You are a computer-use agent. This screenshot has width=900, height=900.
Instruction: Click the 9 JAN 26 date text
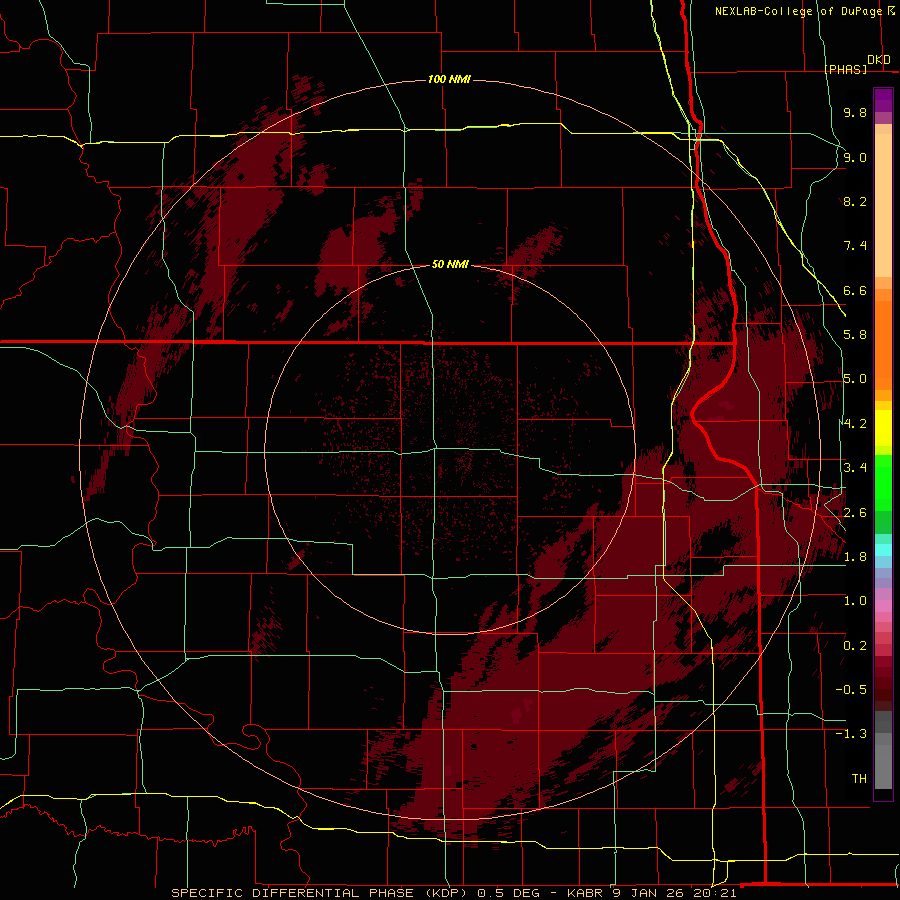pyautogui.click(x=649, y=893)
